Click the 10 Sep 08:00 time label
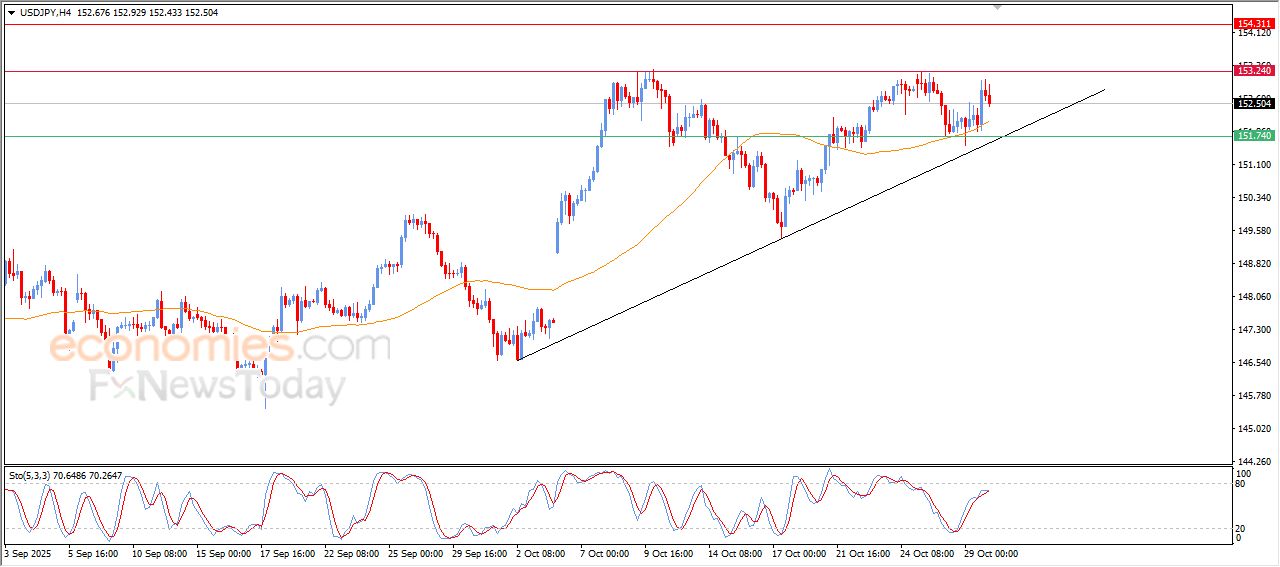 pos(158,553)
